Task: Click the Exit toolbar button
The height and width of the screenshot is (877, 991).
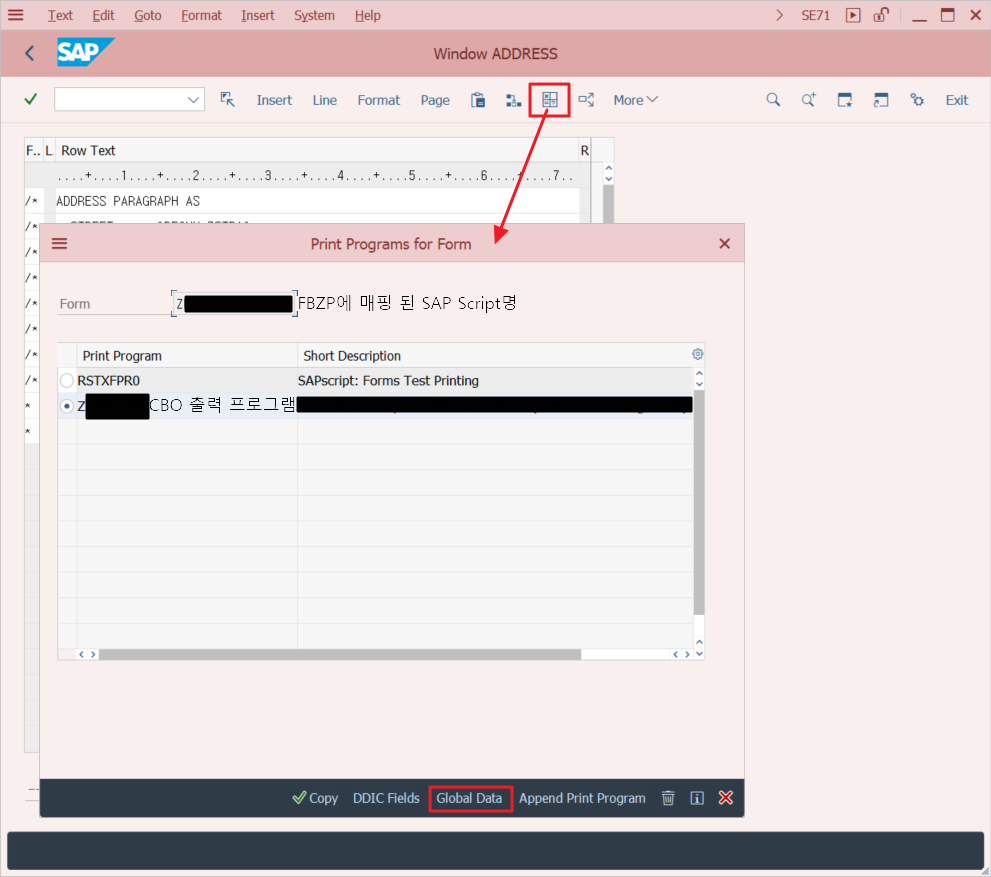Action: coord(957,100)
